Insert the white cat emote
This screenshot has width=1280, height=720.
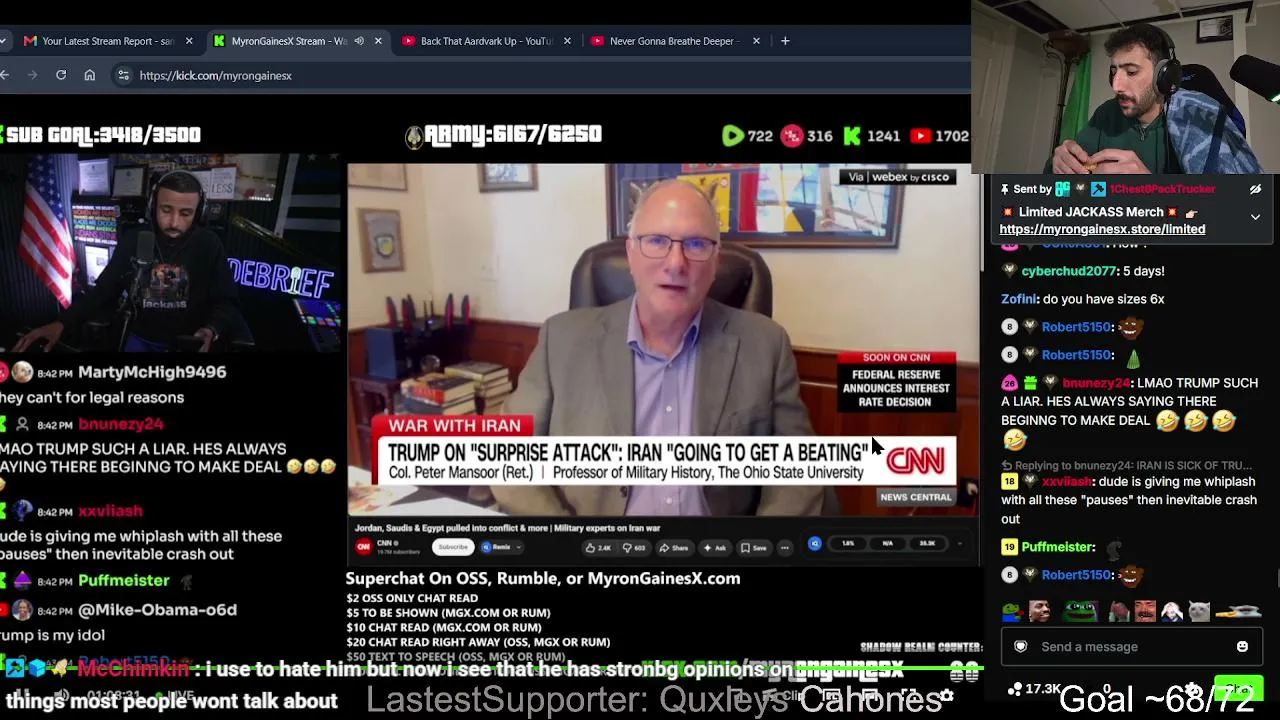[x=1199, y=610]
